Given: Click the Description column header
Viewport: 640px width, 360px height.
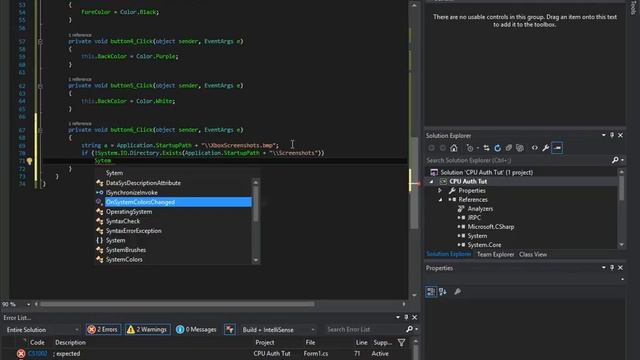Looking at the screenshot, I should click(x=70, y=342).
